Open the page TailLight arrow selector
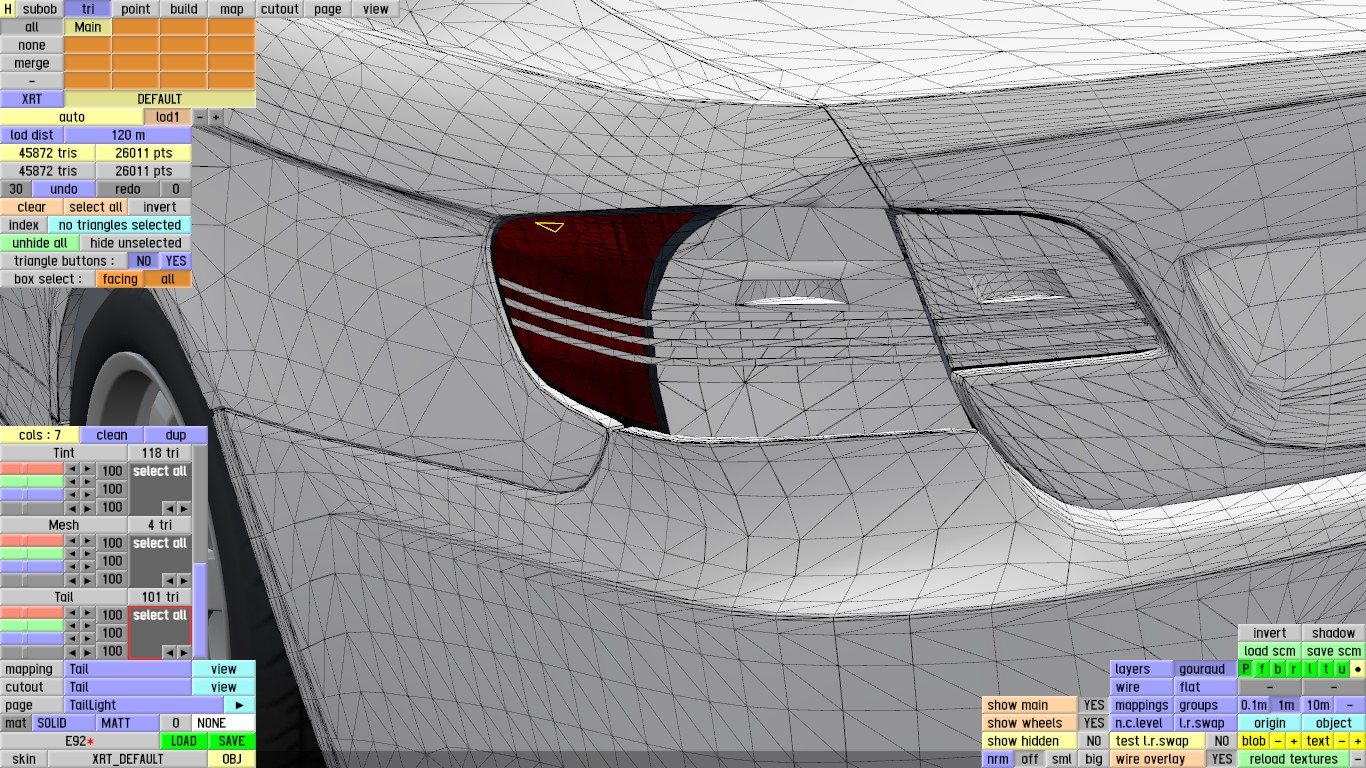The width and height of the screenshot is (1366, 768). pyautogui.click(x=240, y=705)
